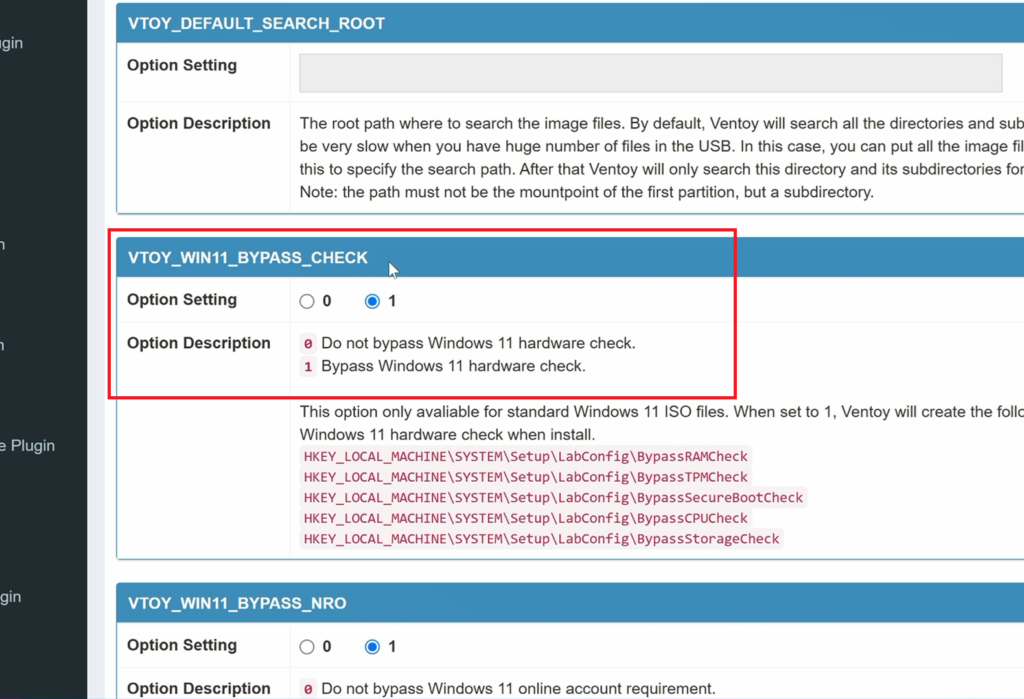Screen dimensions: 1024x699
Task: Click the VTOY_DEFAULT_SEARCH_ROOT panel header
Action: click(x=569, y=24)
